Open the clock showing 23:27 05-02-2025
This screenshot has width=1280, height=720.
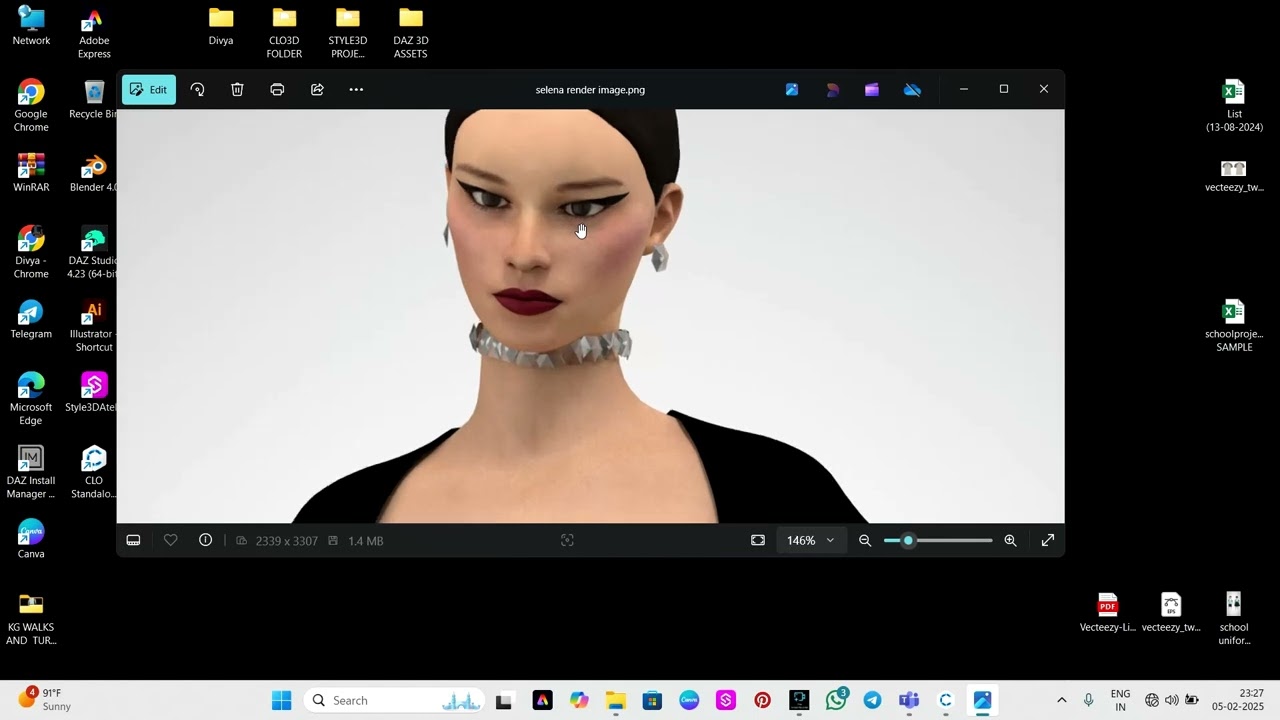1238,700
